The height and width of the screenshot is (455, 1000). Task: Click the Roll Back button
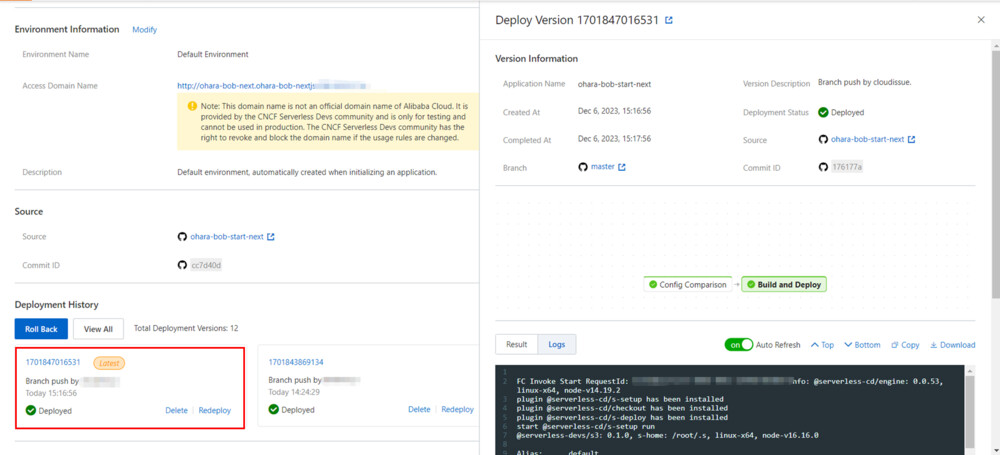pyautogui.click(x=41, y=328)
